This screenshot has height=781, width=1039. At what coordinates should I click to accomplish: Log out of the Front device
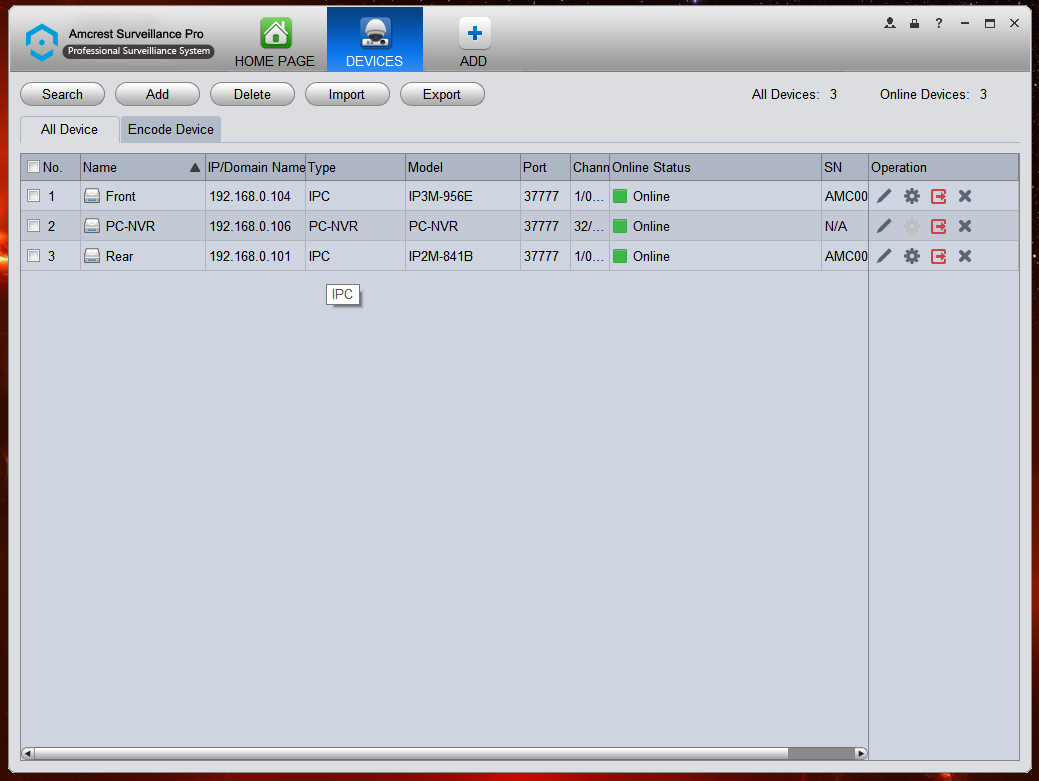click(x=938, y=196)
